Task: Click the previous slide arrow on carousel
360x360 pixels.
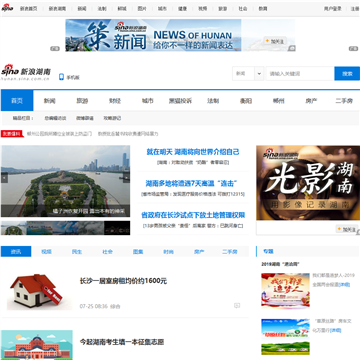Action: [x=4, y=178]
